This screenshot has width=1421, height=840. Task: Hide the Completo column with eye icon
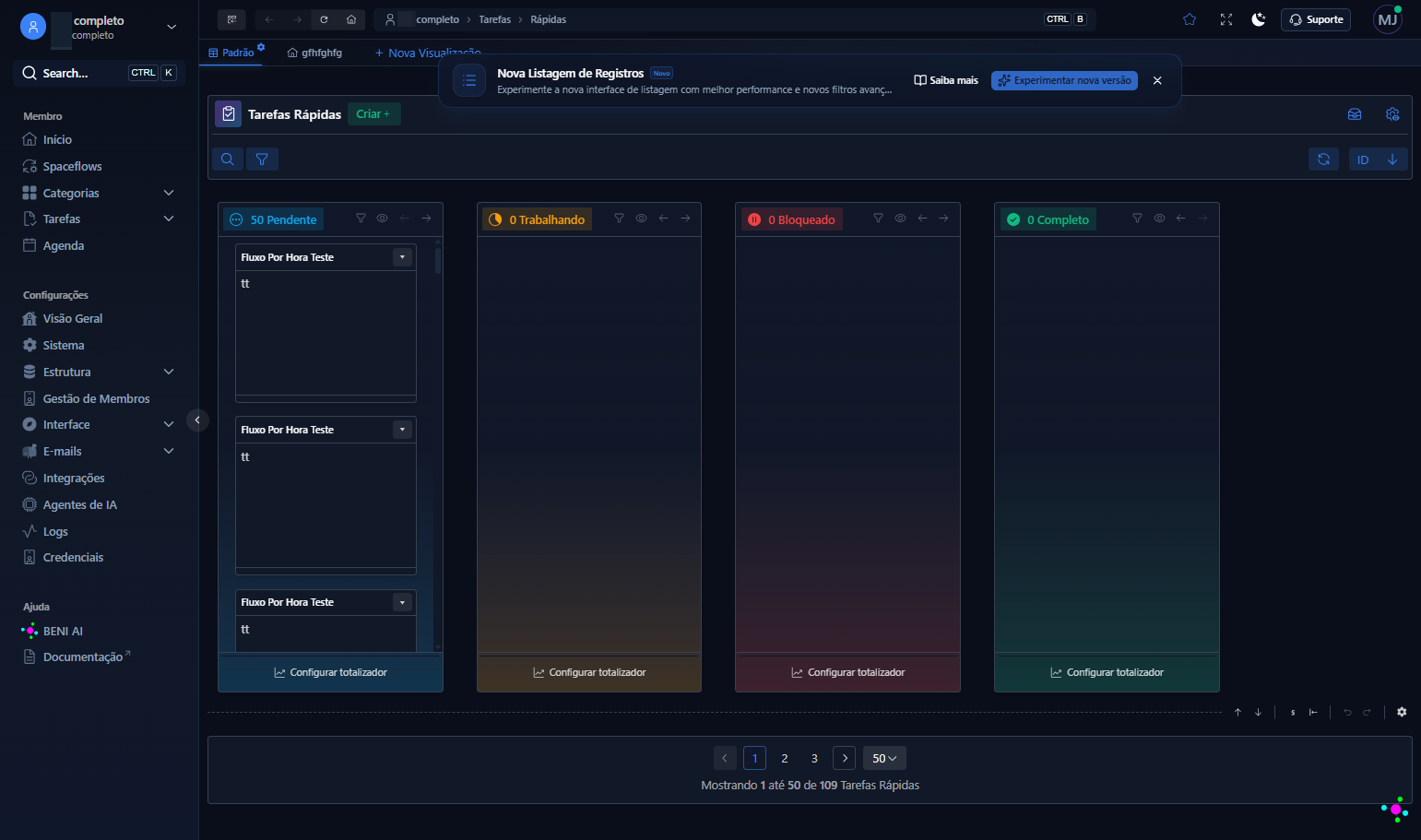click(1159, 219)
